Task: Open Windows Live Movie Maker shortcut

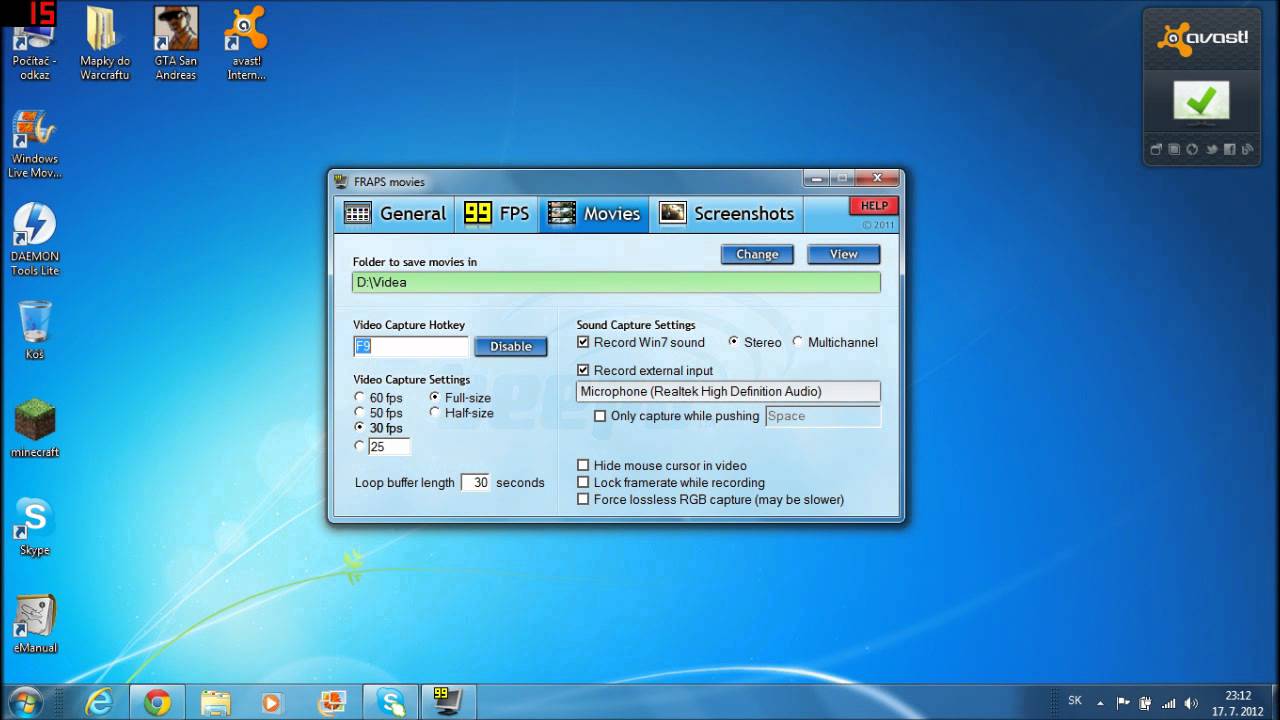Action: 35,145
